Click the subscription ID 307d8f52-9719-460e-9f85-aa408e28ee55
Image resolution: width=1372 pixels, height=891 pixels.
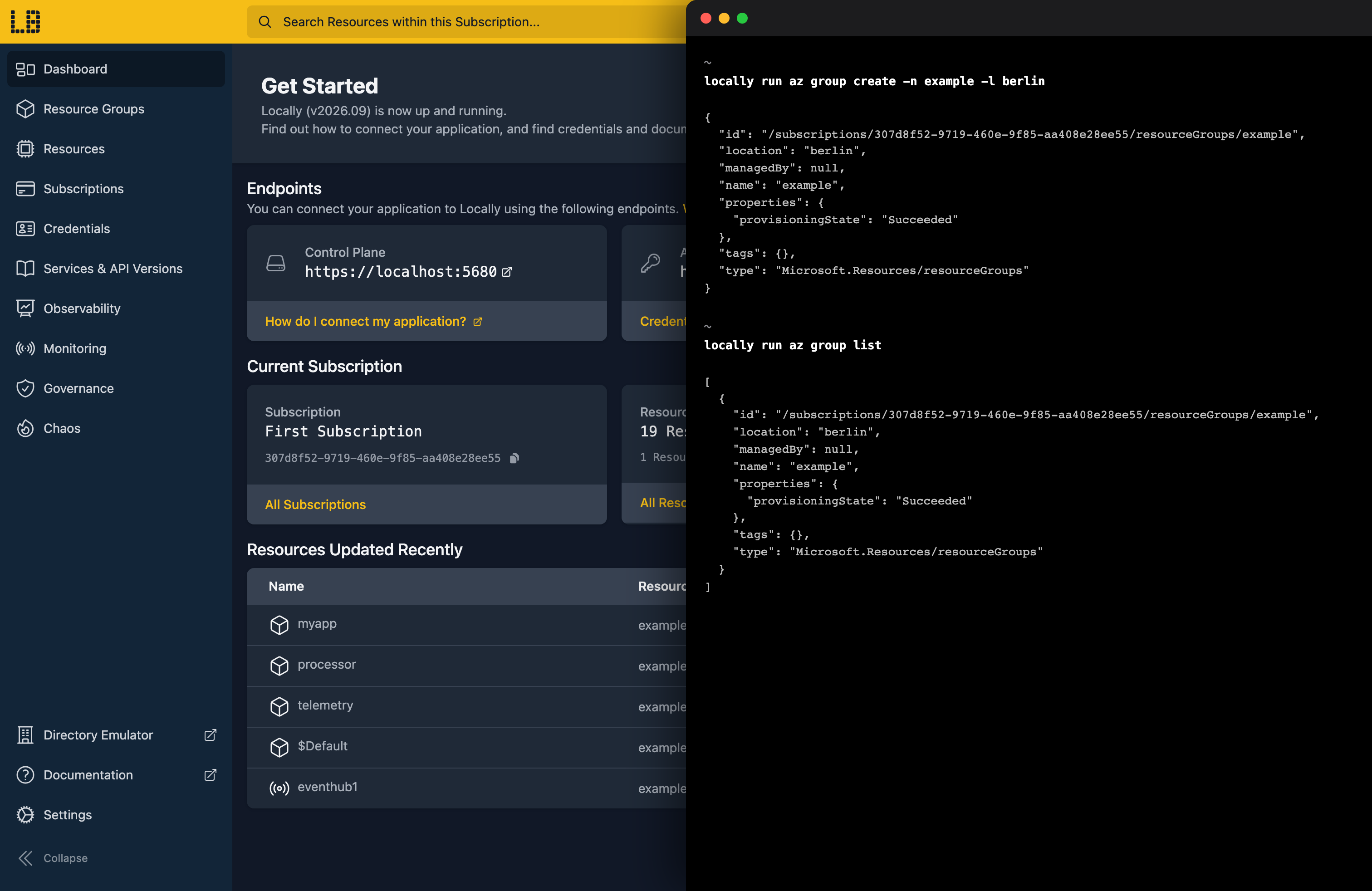tap(383, 458)
